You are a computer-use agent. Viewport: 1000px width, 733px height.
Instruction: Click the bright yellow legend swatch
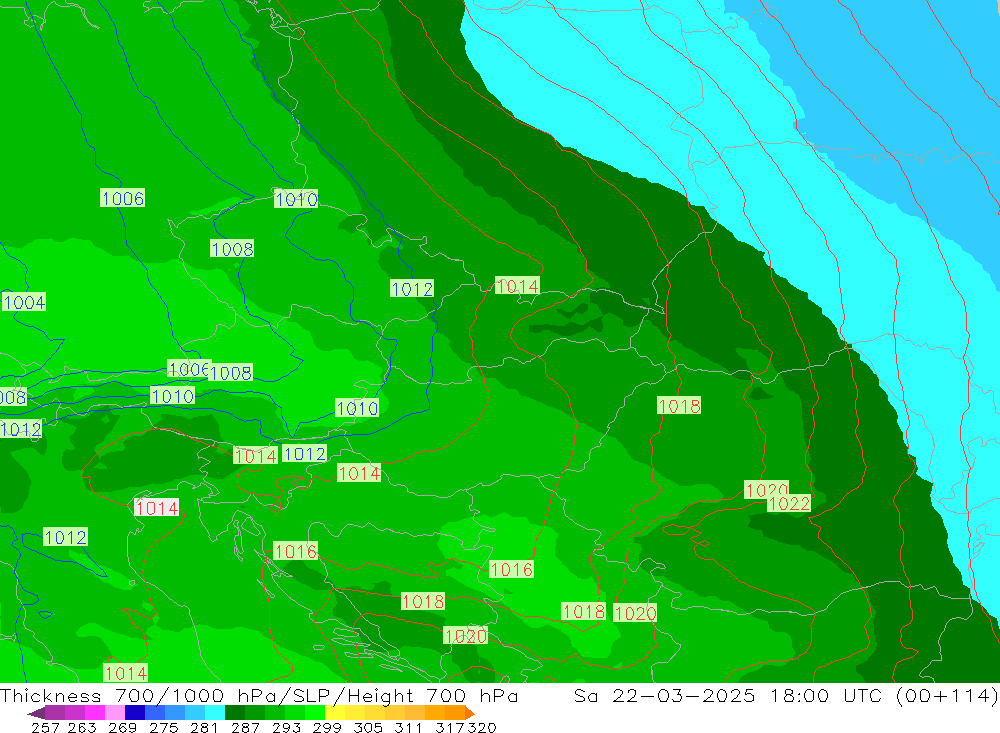coord(335,713)
